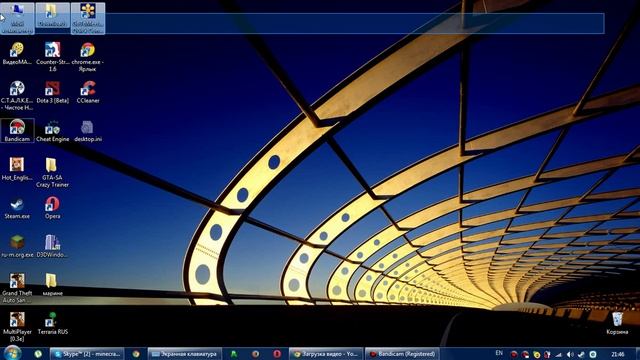
Task: Open the round teal tray icon left of the clock
Action: 593,355
